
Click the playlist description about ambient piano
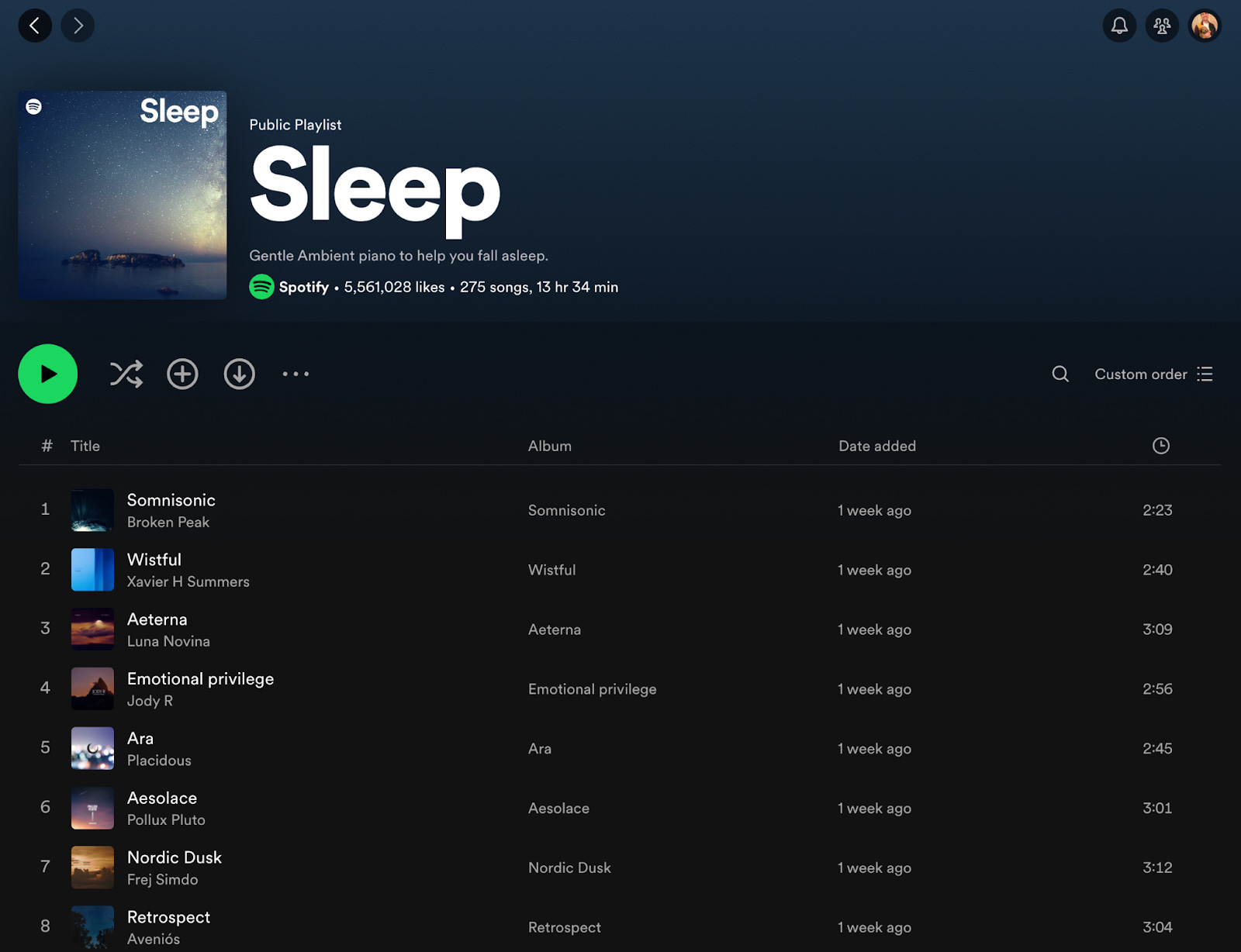point(399,256)
